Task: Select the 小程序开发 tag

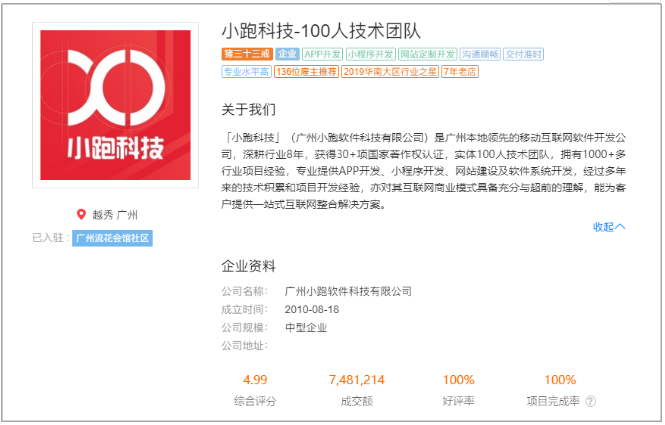Action: click(x=370, y=54)
